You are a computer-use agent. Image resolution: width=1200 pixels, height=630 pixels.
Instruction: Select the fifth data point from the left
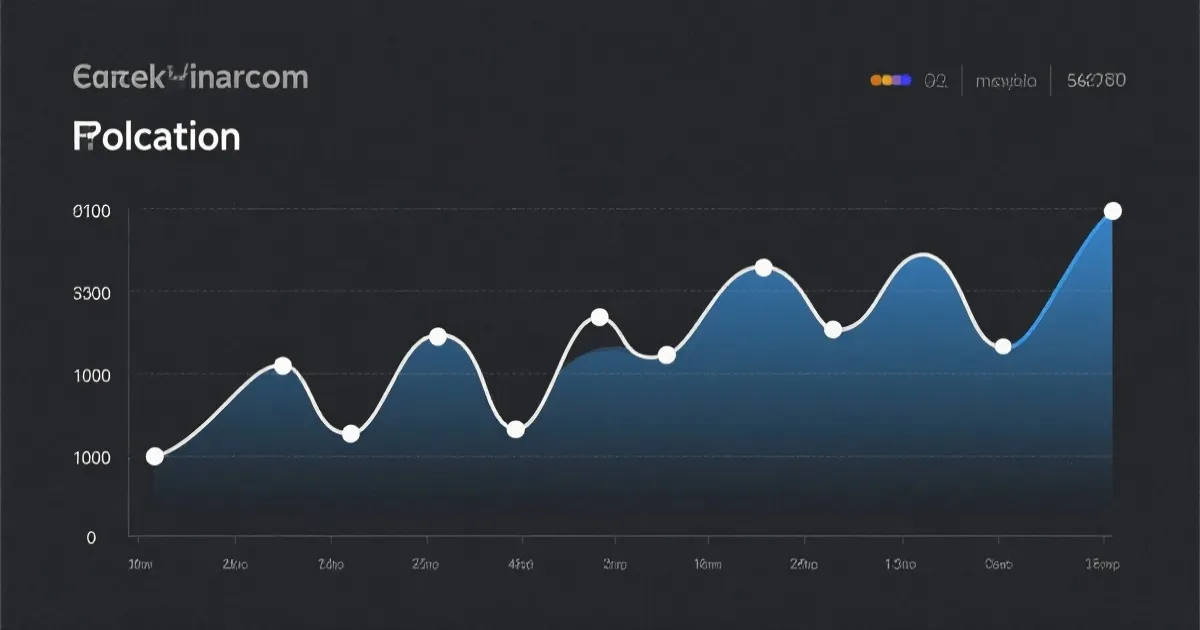point(516,430)
